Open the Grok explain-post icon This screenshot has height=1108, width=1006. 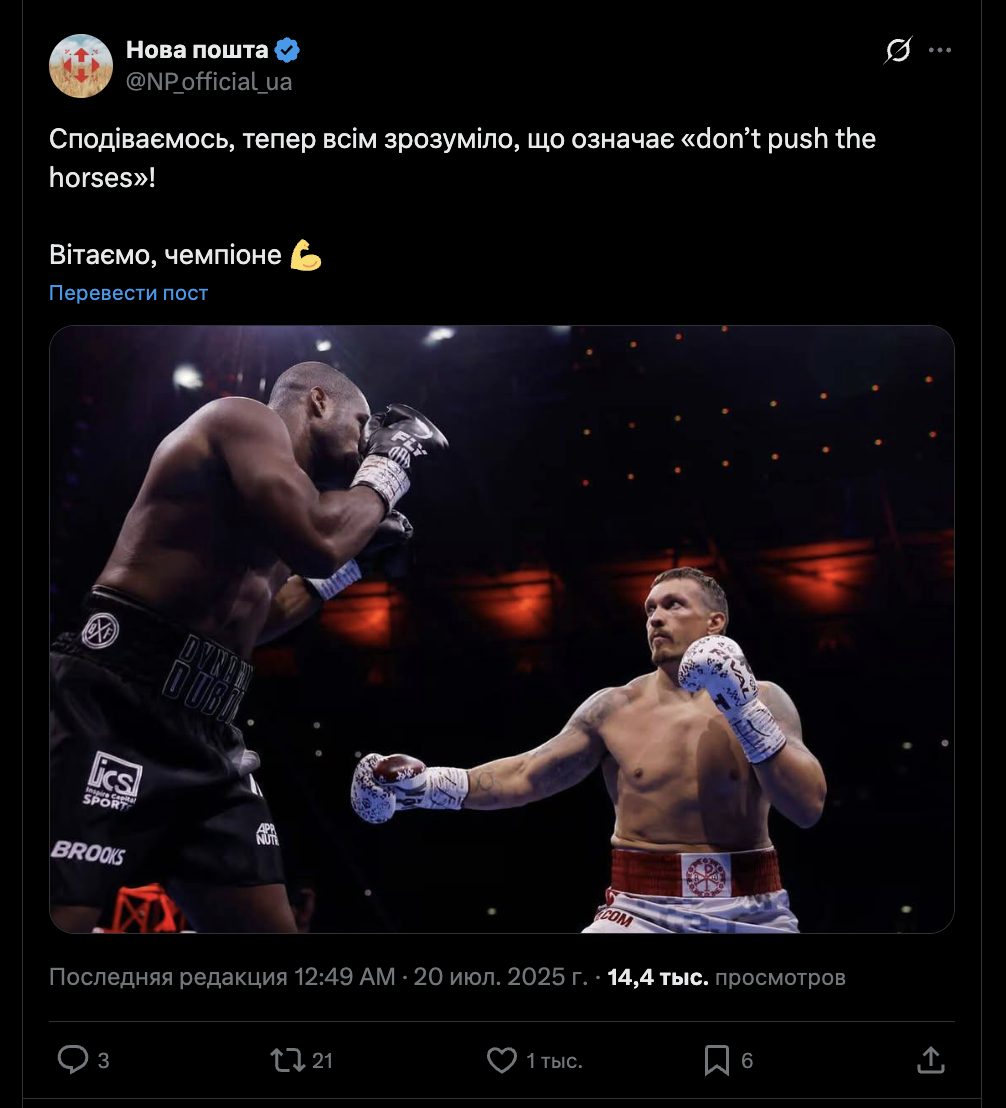(x=898, y=50)
